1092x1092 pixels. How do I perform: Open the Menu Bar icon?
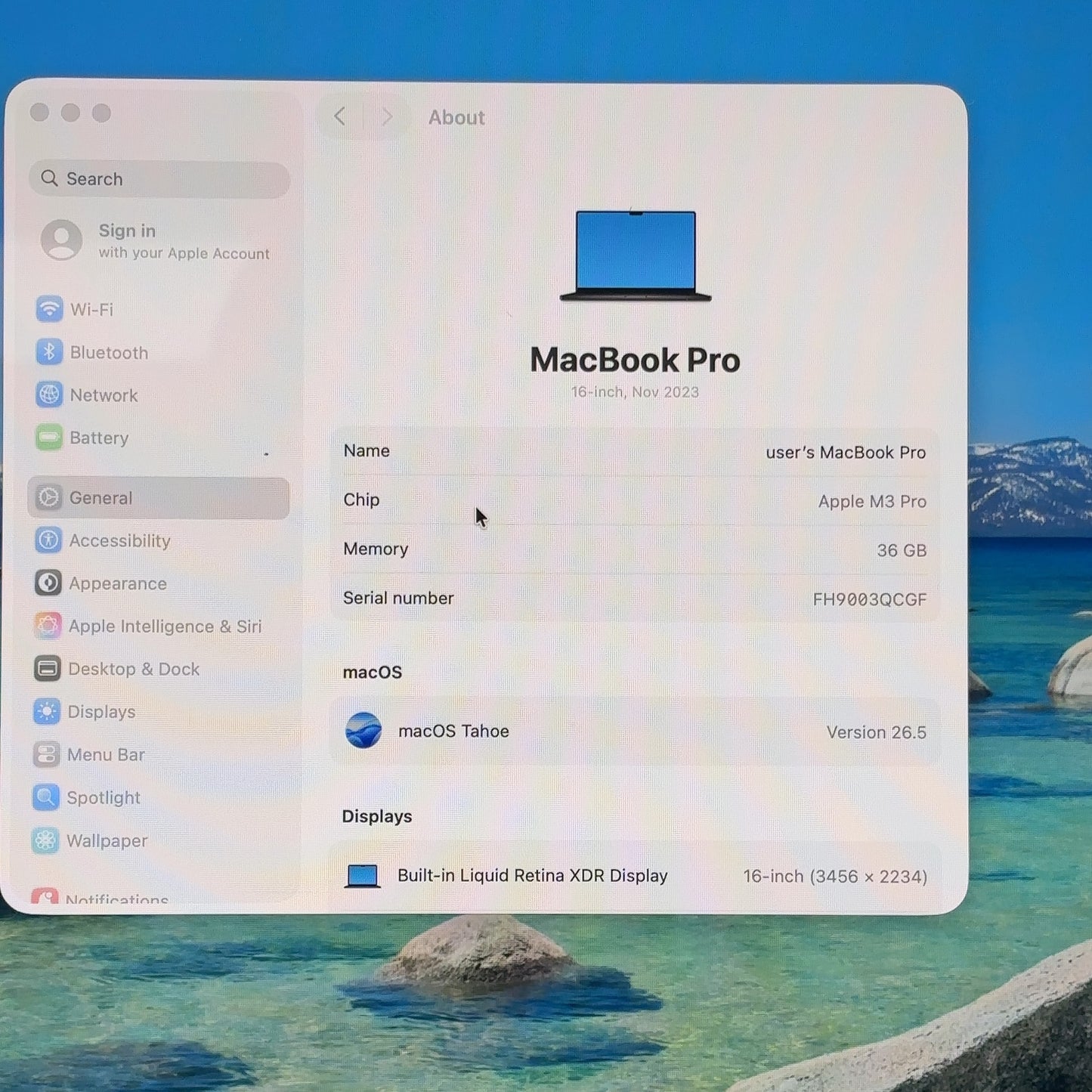46,754
